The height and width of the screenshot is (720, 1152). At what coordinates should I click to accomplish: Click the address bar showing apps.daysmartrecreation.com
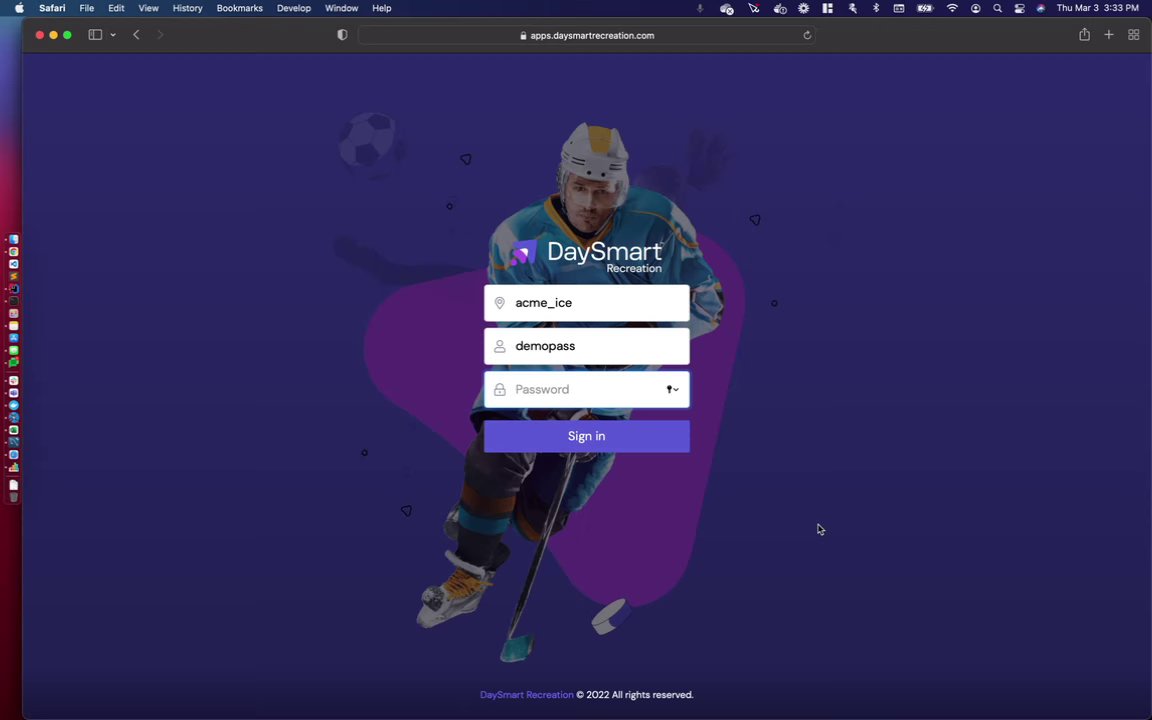[x=586, y=35]
